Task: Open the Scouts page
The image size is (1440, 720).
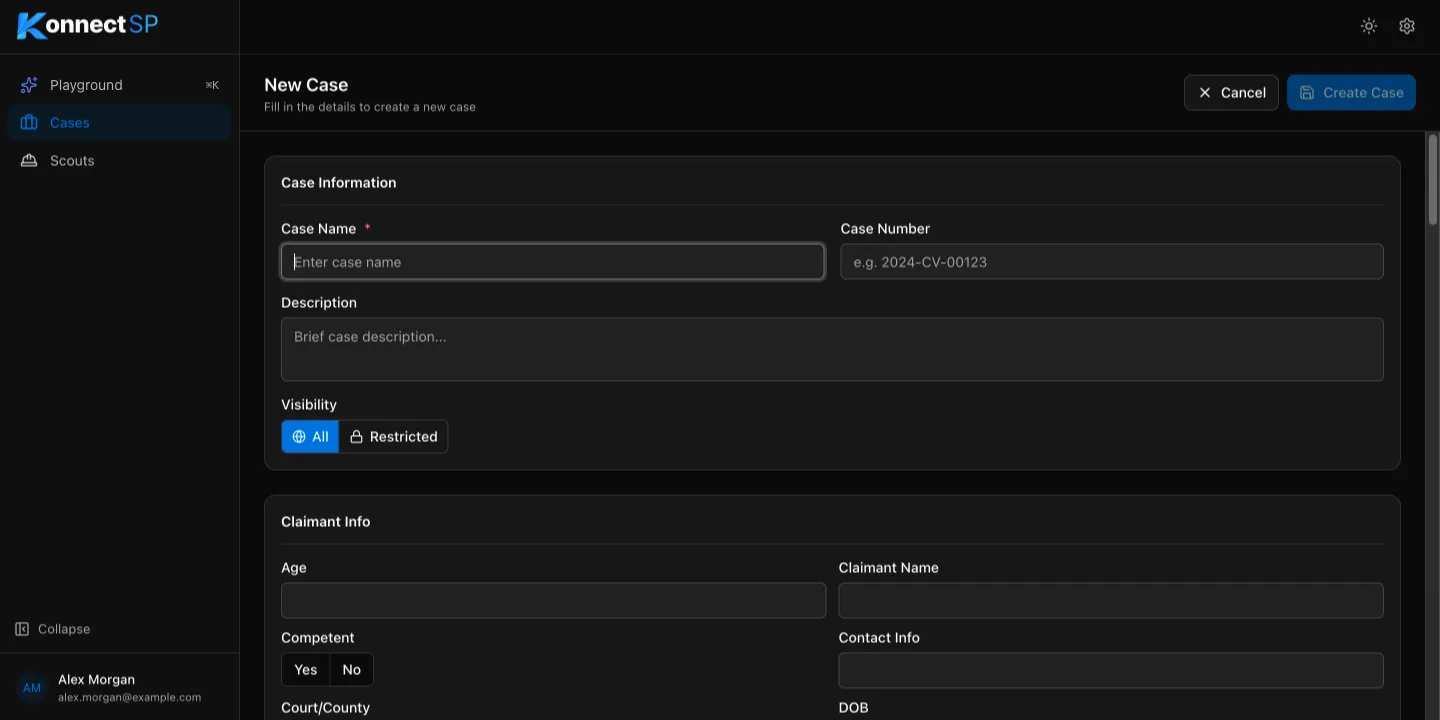Action: [120, 161]
